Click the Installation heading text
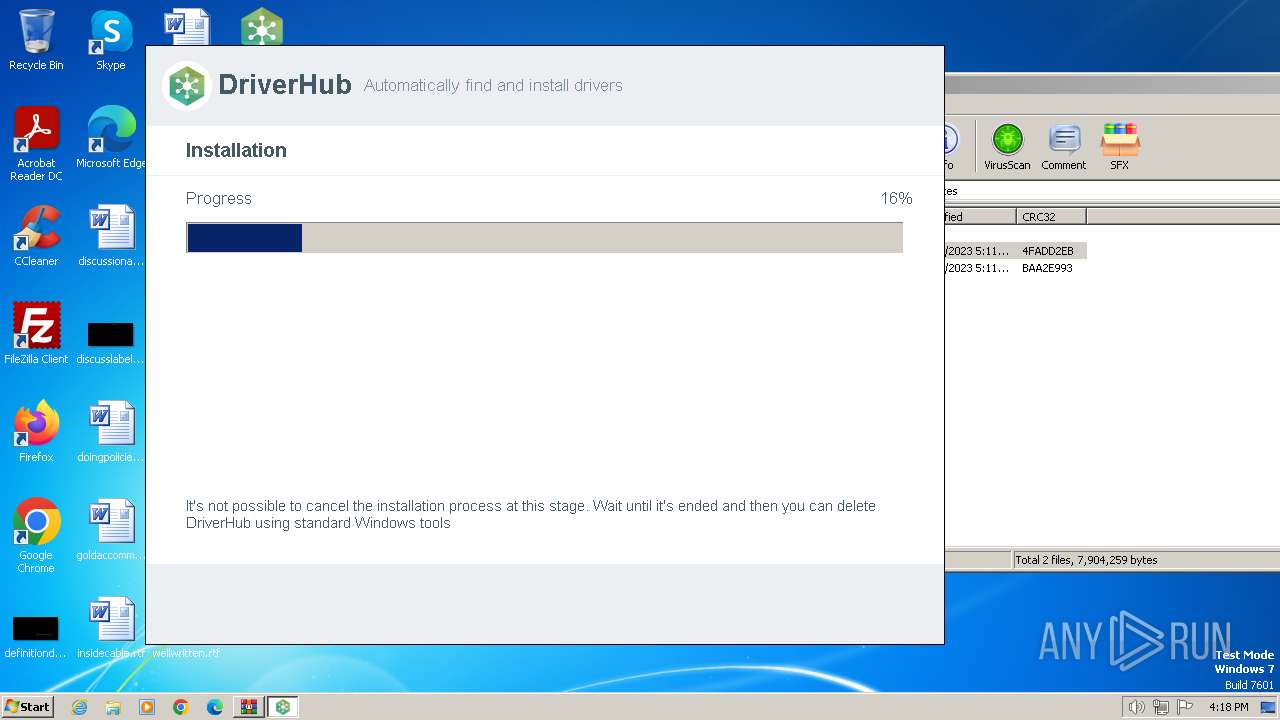 tap(236, 150)
